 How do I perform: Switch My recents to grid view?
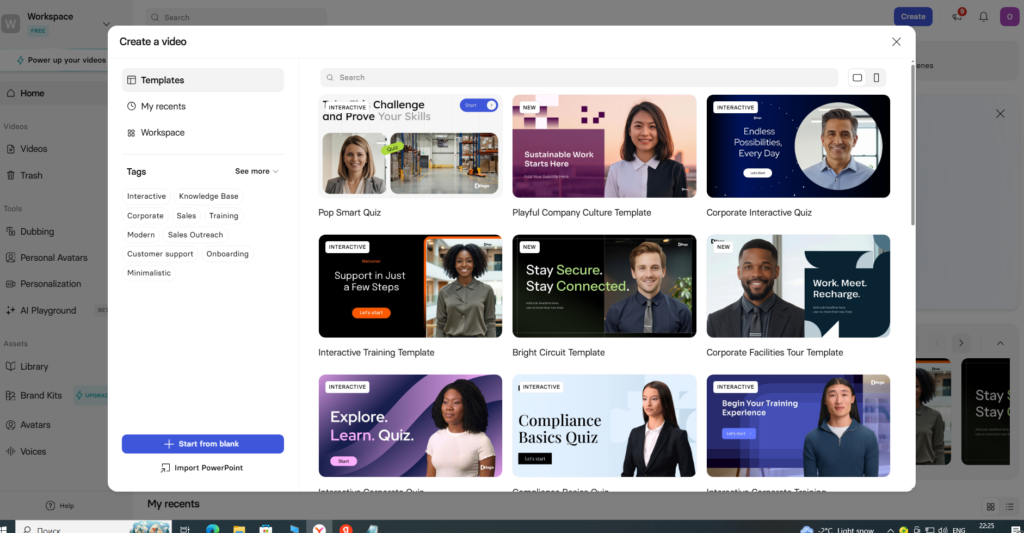990,507
